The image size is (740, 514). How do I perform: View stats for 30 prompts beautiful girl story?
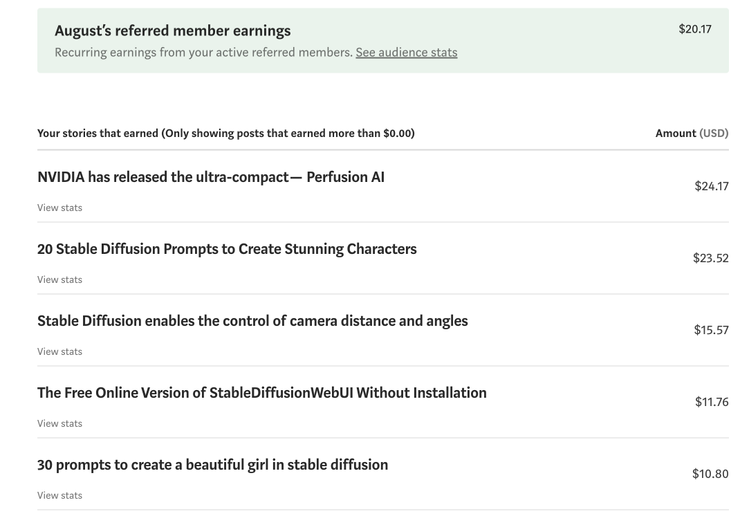pos(60,496)
